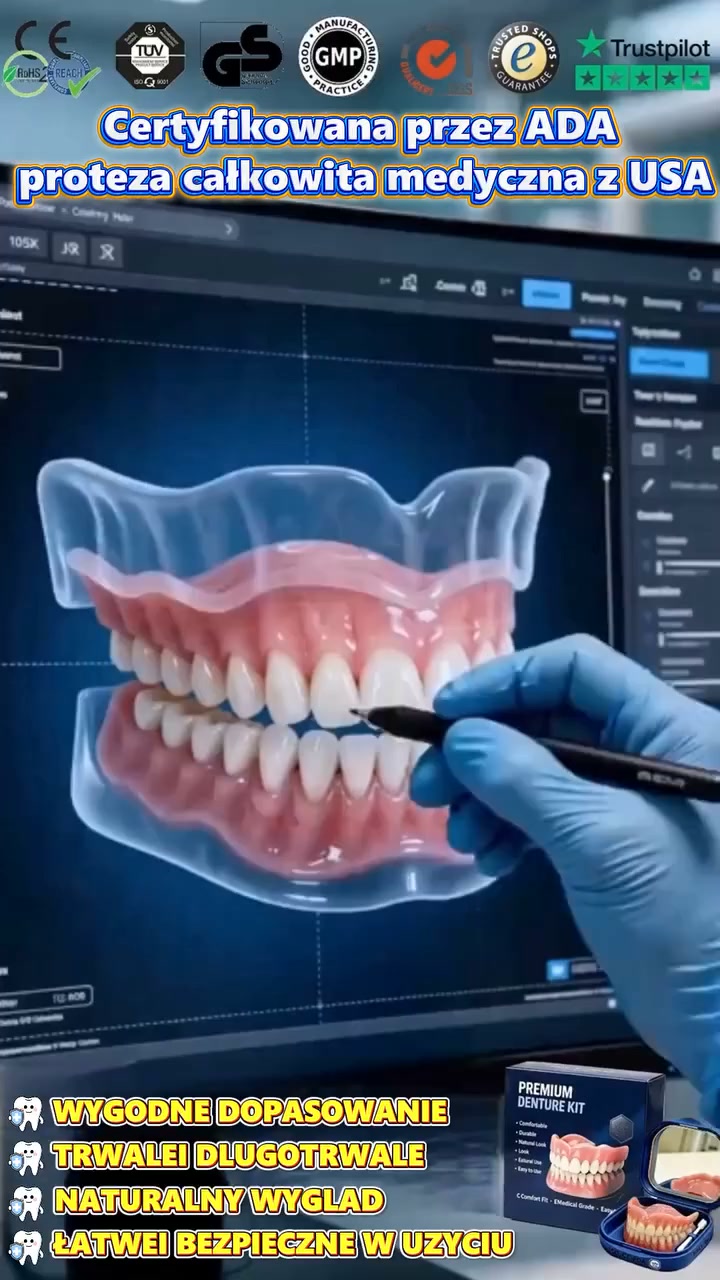The height and width of the screenshot is (1280, 720).
Task: Click the green RoHS badge
Action: coord(24,73)
